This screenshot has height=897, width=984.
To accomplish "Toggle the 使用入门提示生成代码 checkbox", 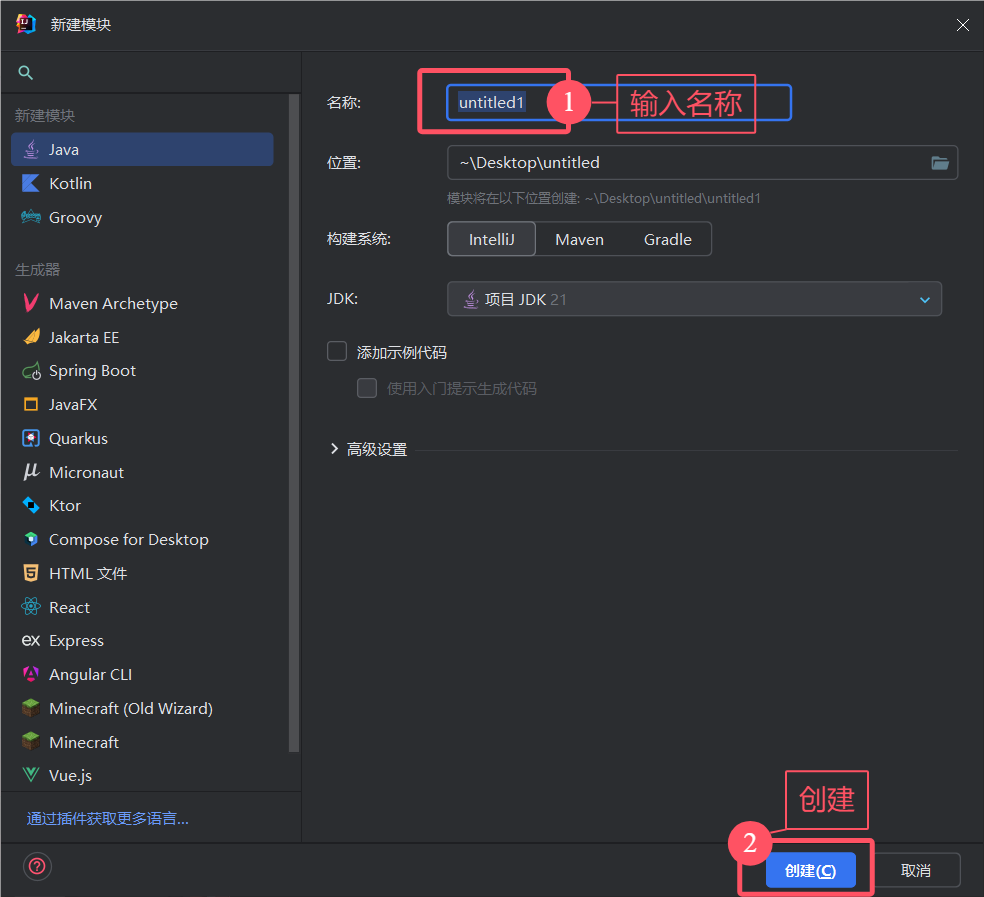I will [x=367, y=389].
